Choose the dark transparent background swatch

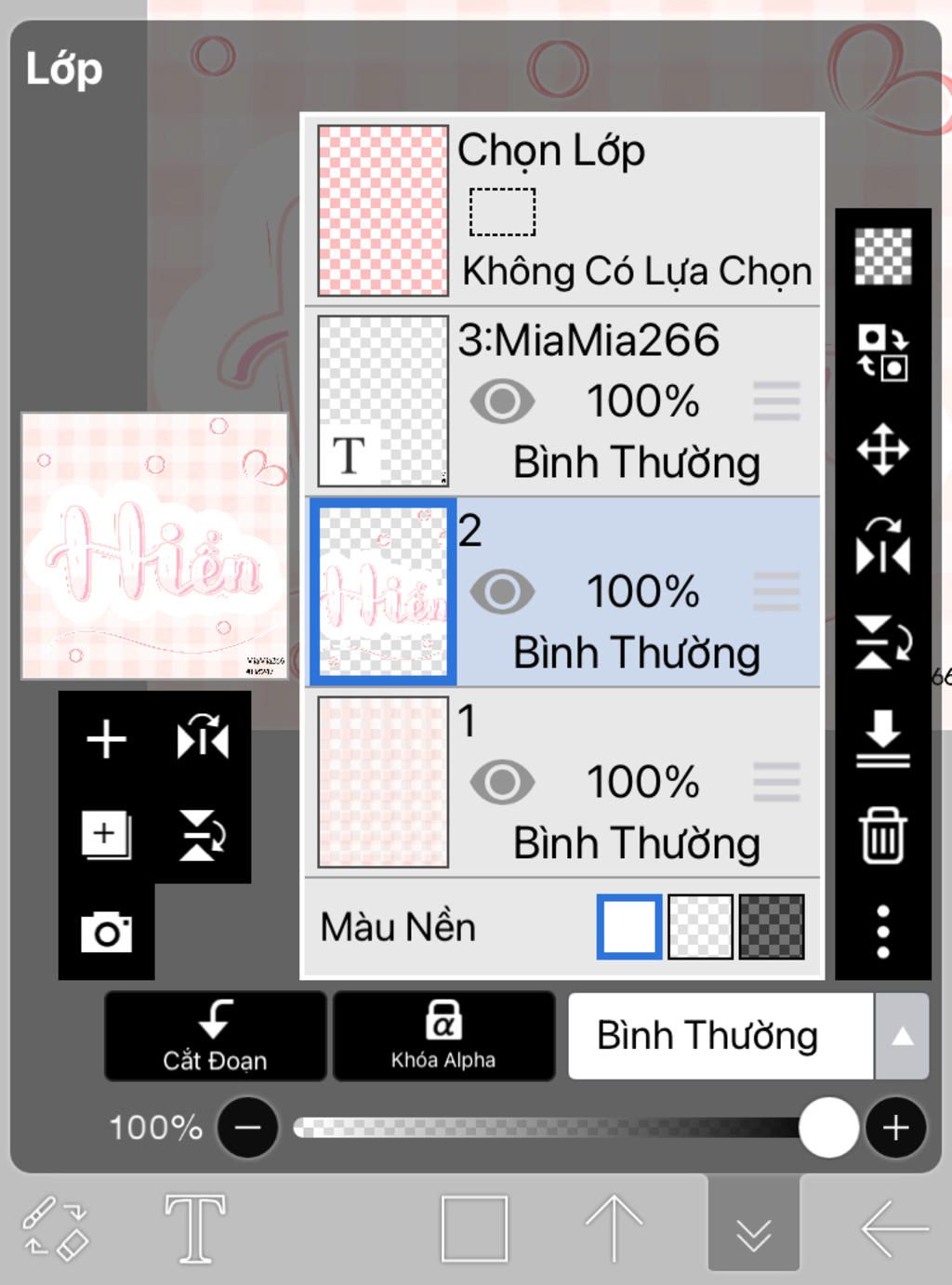tap(772, 927)
